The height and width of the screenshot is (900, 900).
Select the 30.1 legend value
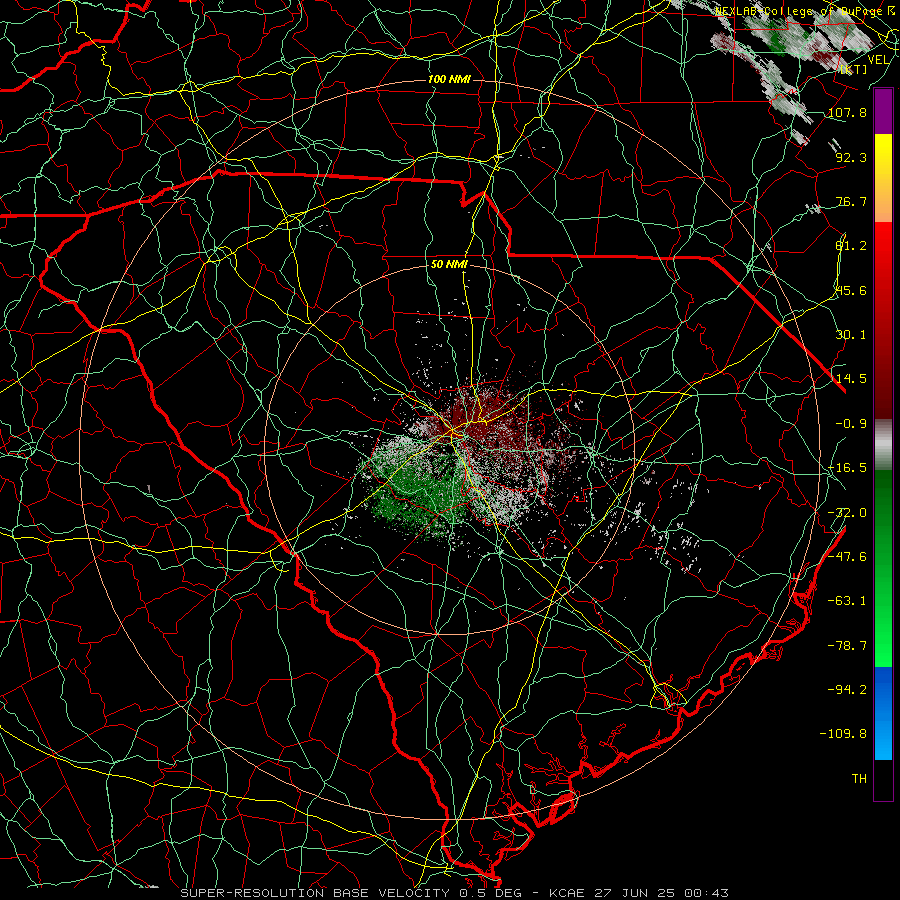point(851,335)
